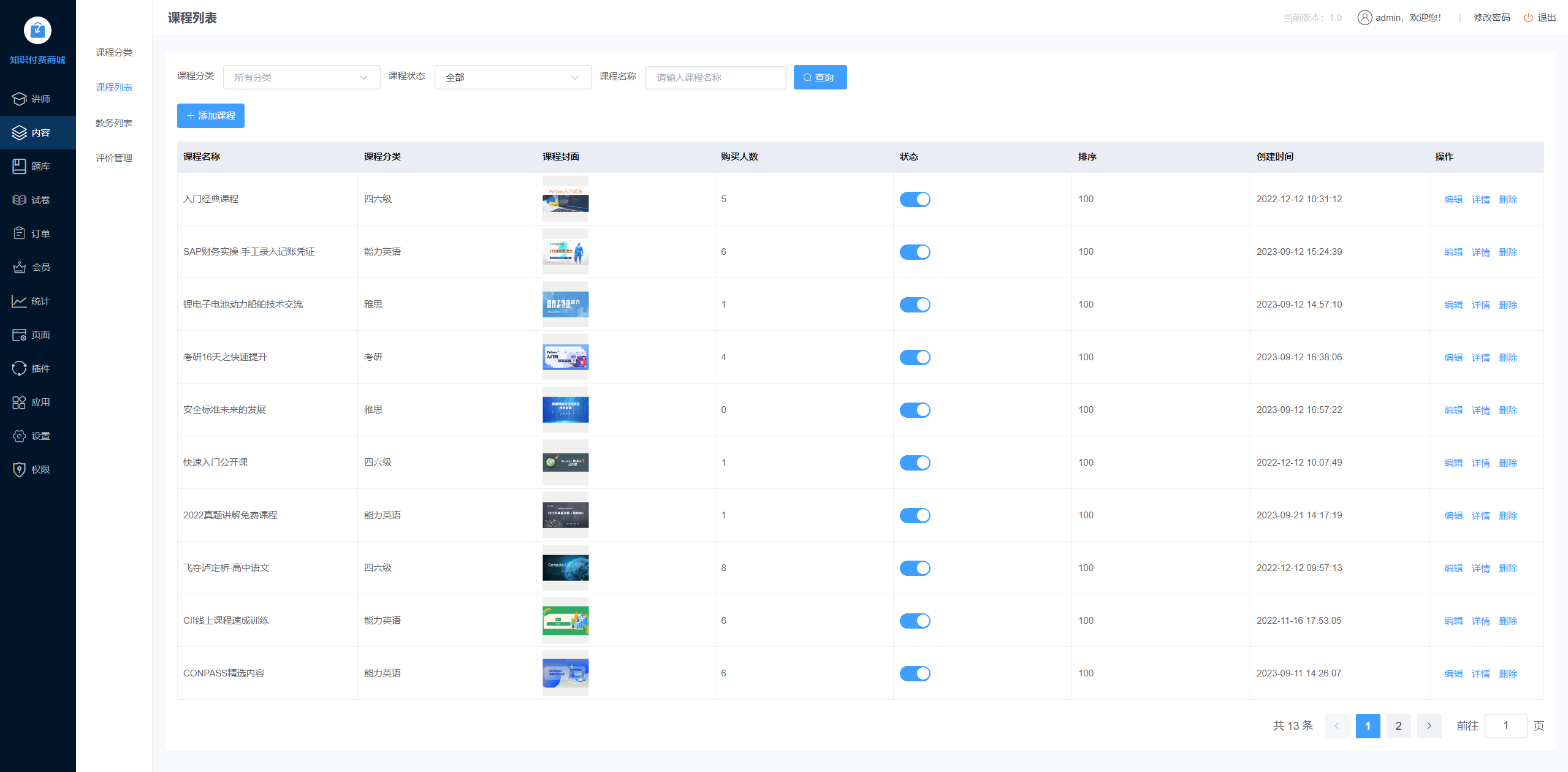1568x772 pixels.
Task: Select 课程列表 menu item
Action: tap(114, 87)
